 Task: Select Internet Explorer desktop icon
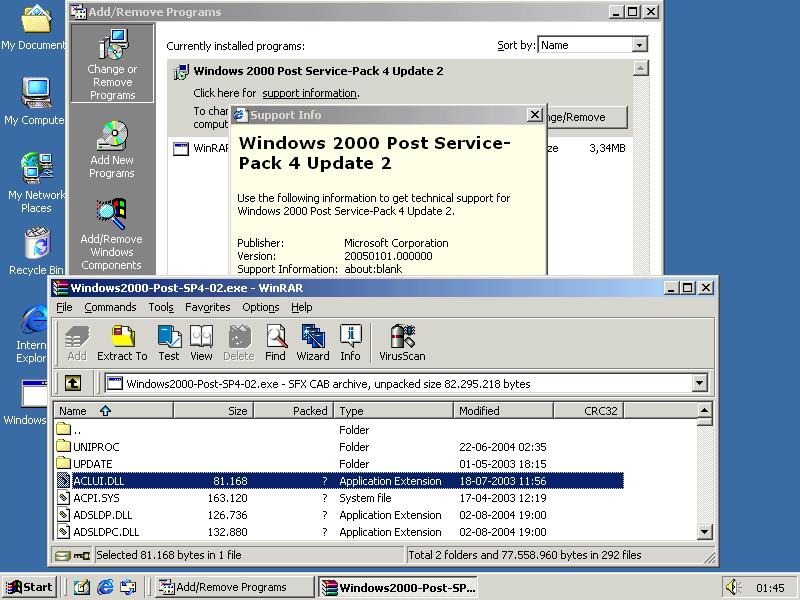[33, 334]
